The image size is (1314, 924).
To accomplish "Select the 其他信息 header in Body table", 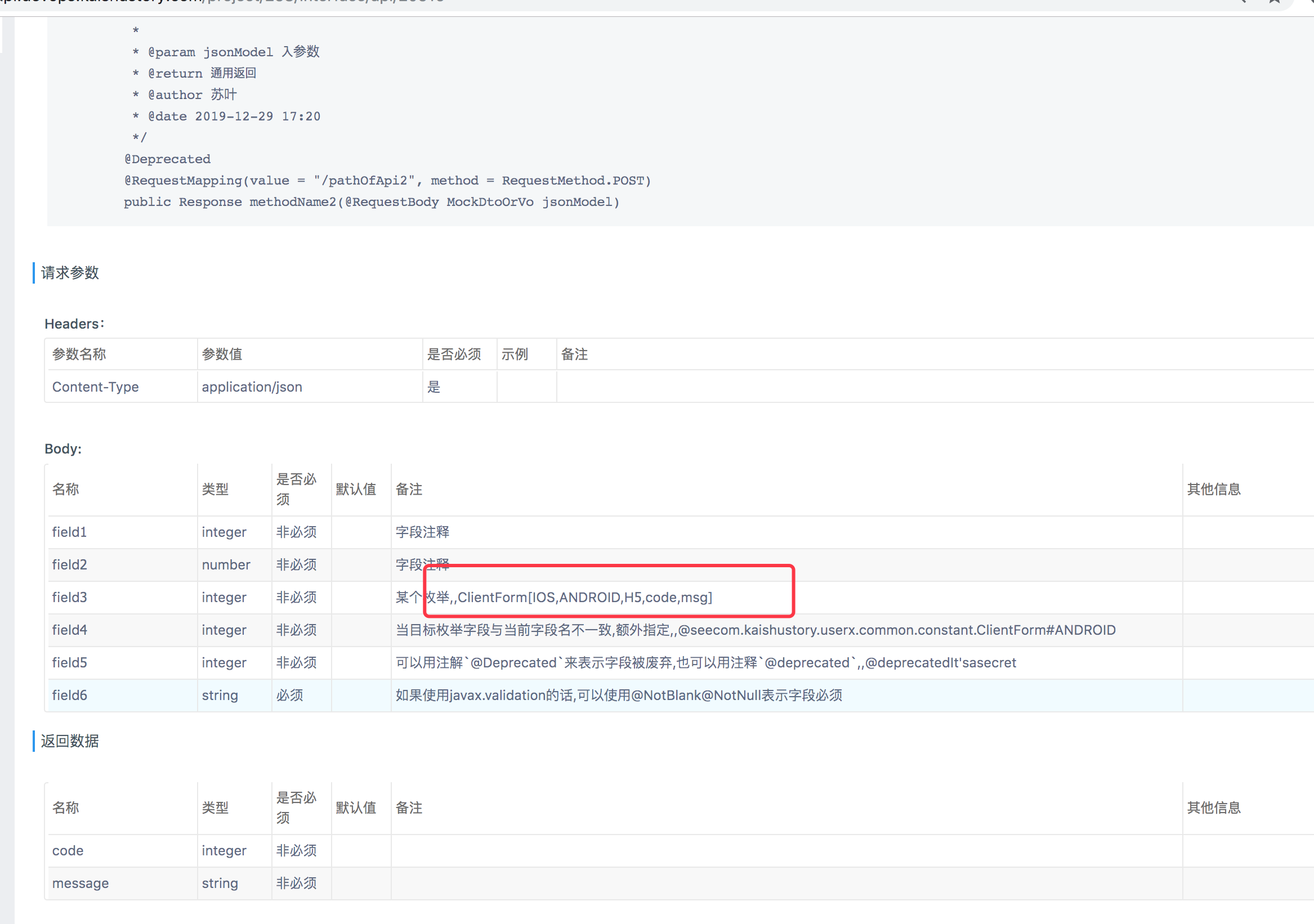I will (x=1213, y=489).
